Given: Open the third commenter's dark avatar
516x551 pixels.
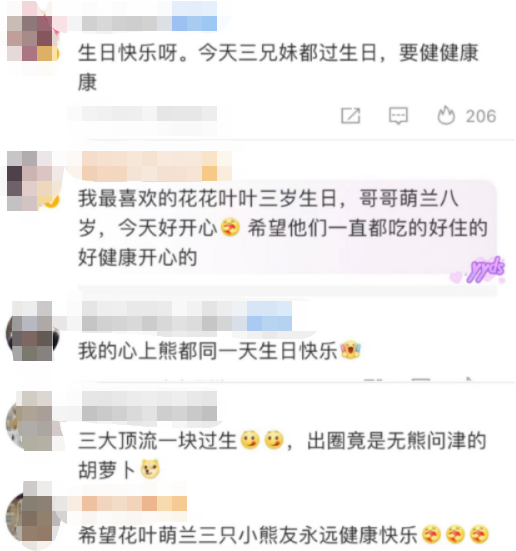Looking at the screenshot, I should [x=32, y=332].
